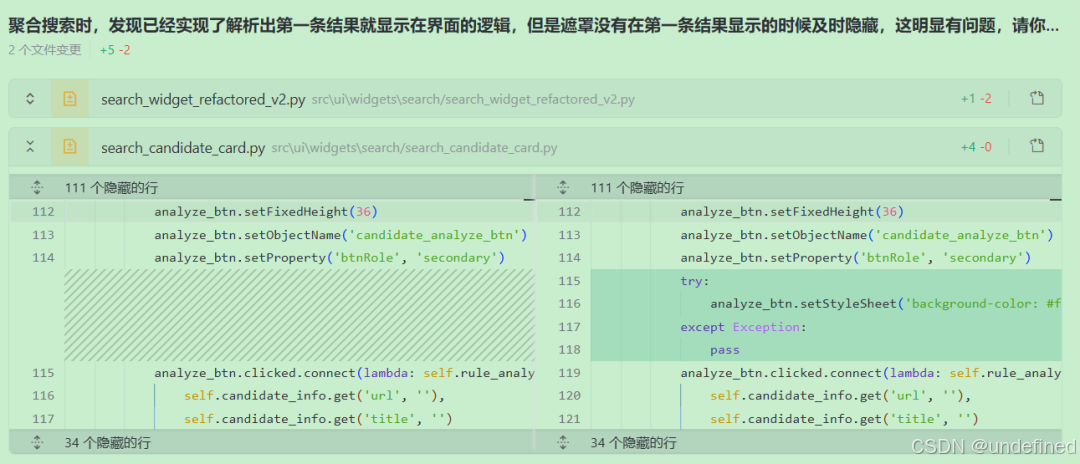Collapse the search_candidate_card.py file diff
The height and width of the screenshot is (464, 1080).
[x=30, y=147]
